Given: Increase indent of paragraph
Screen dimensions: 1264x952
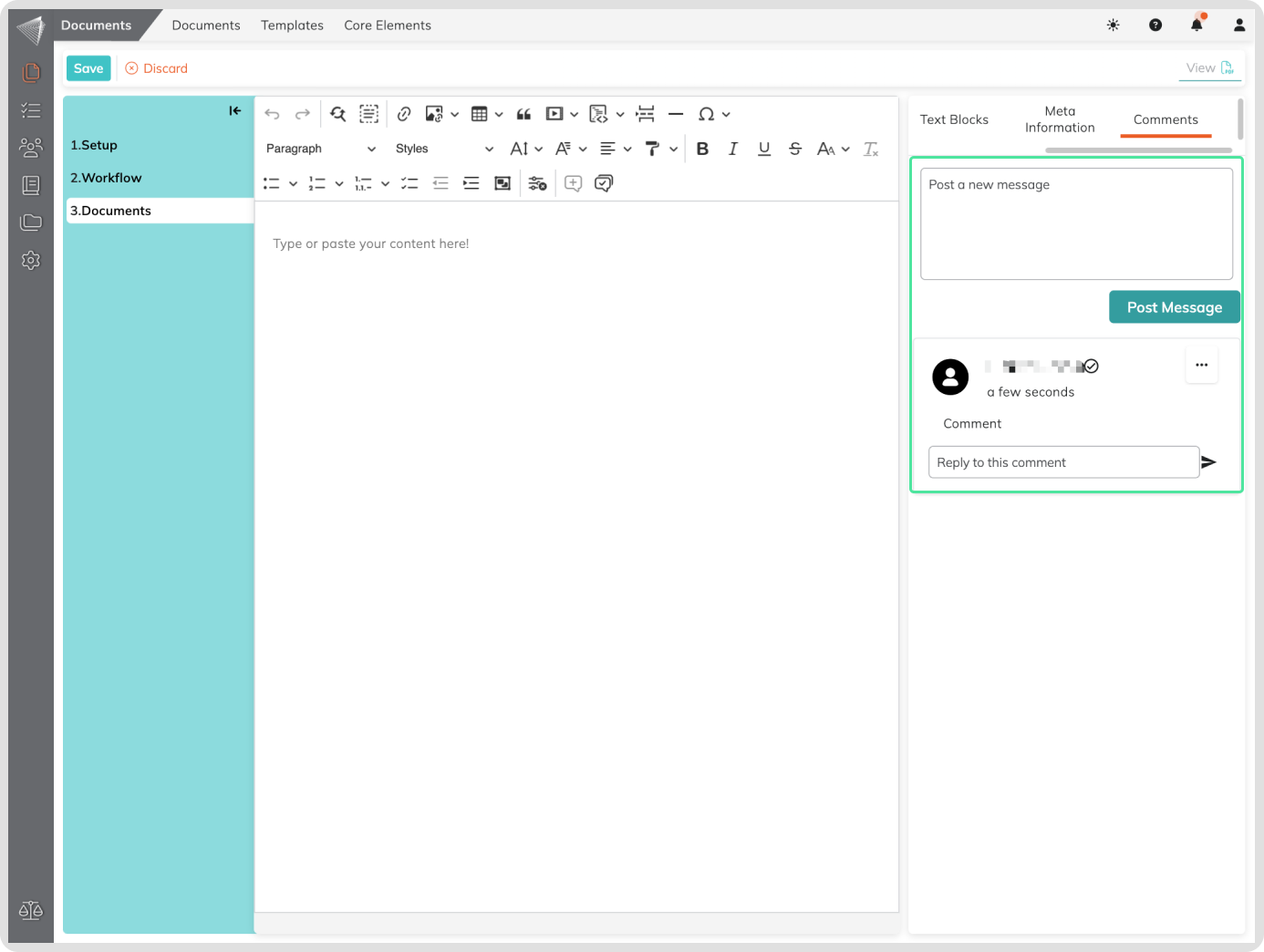Looking at the screenshot, I should [471, 183].
